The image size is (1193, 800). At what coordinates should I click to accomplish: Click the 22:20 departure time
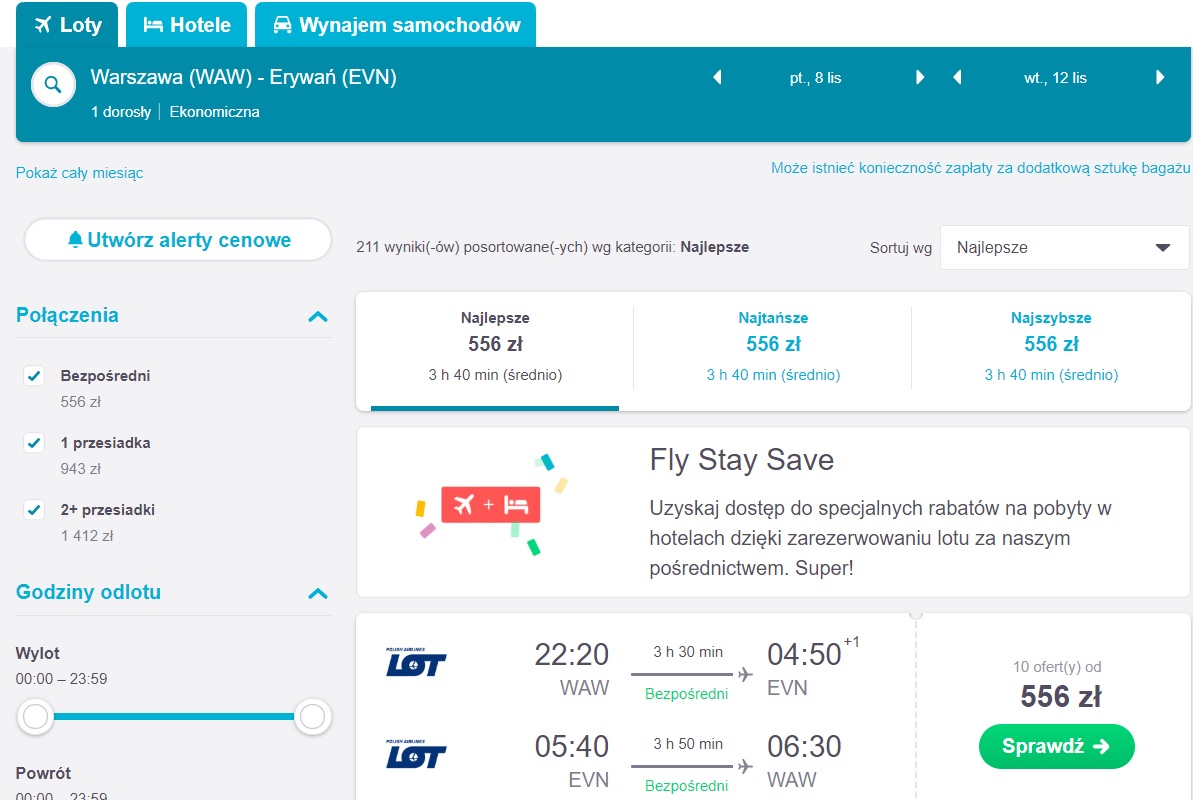(571, 655)
